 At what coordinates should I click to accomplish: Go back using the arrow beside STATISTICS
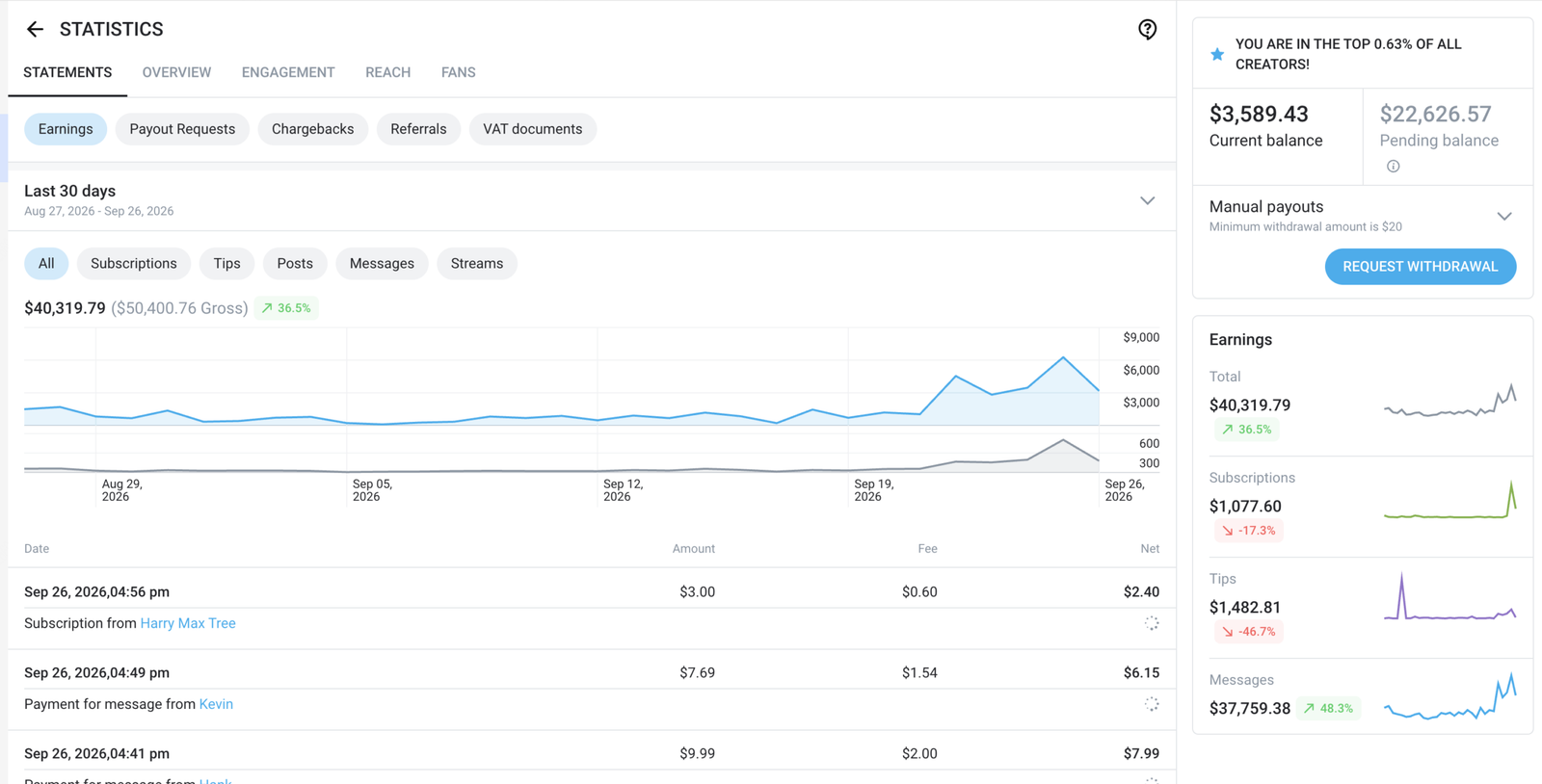[x=35, y=30]
